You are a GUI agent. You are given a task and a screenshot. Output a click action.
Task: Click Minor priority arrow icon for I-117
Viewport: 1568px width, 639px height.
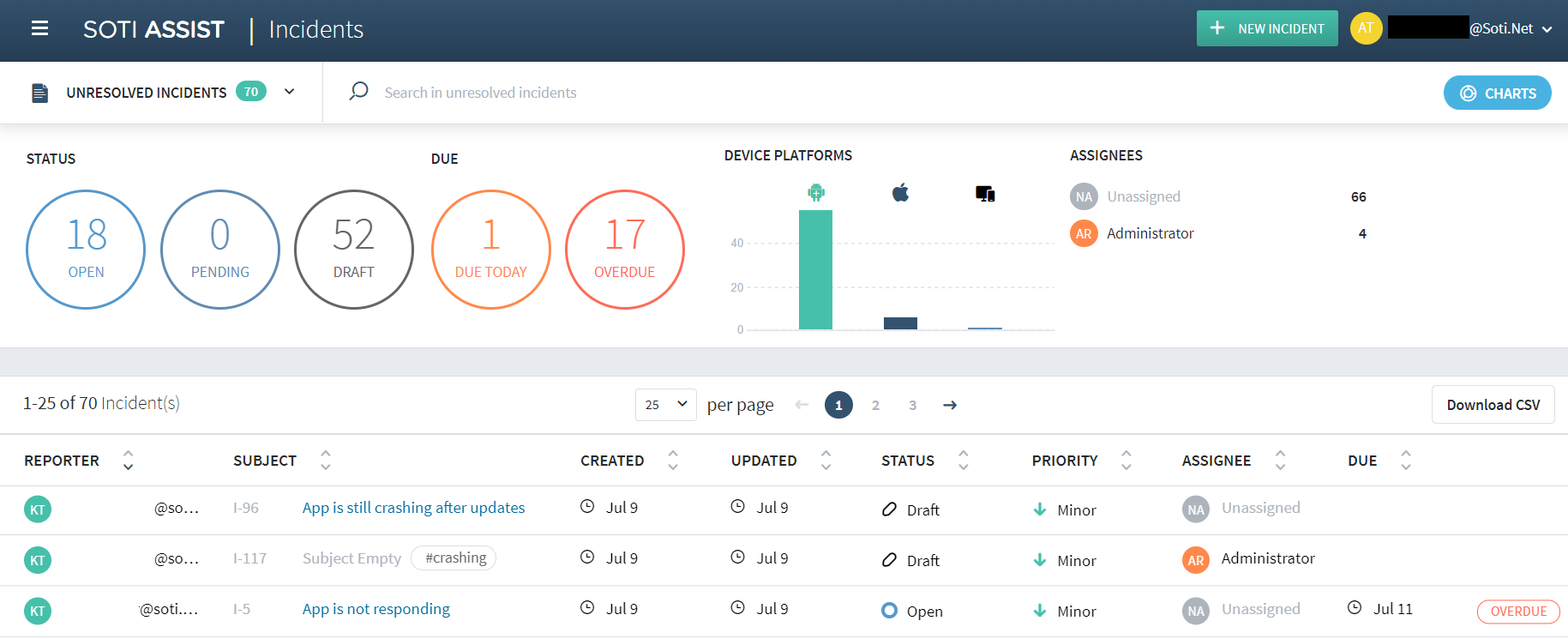click(x=1040, y=560)
